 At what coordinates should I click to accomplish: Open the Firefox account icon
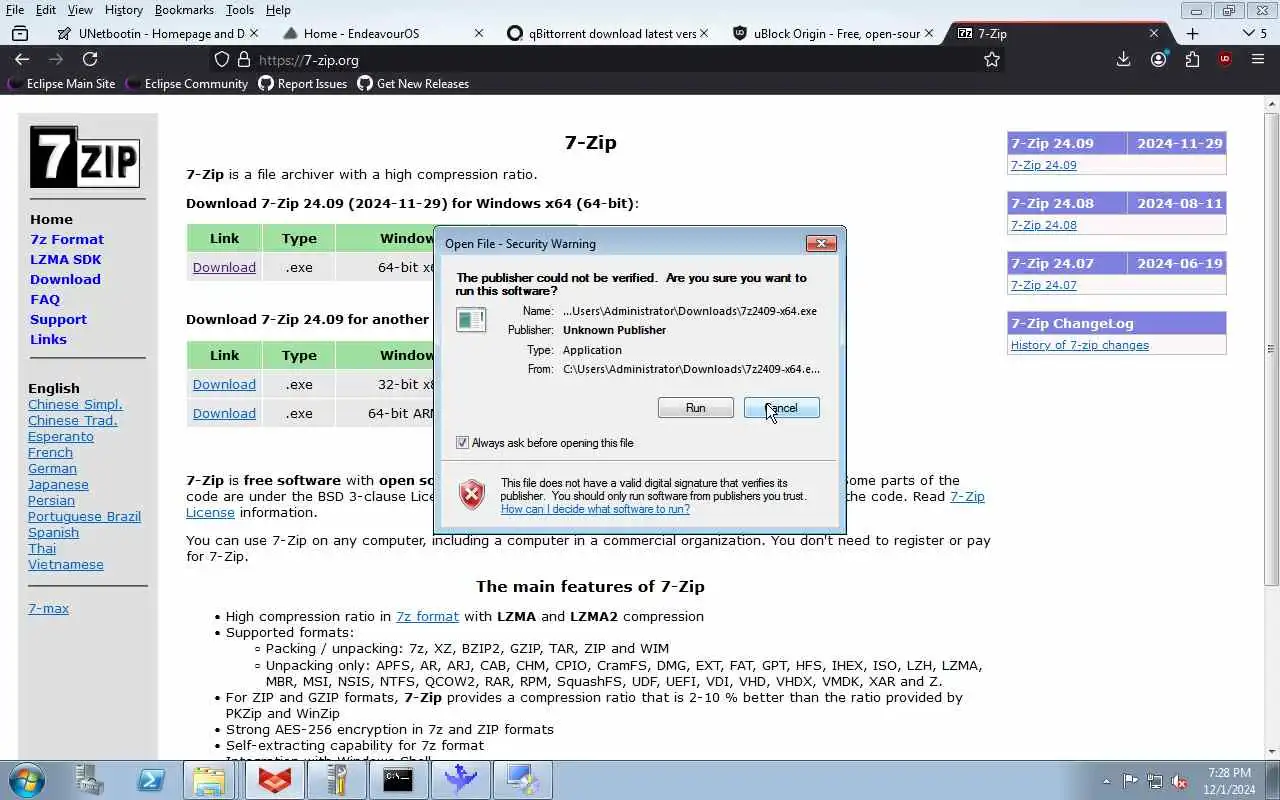click(x=1158, y=60)
